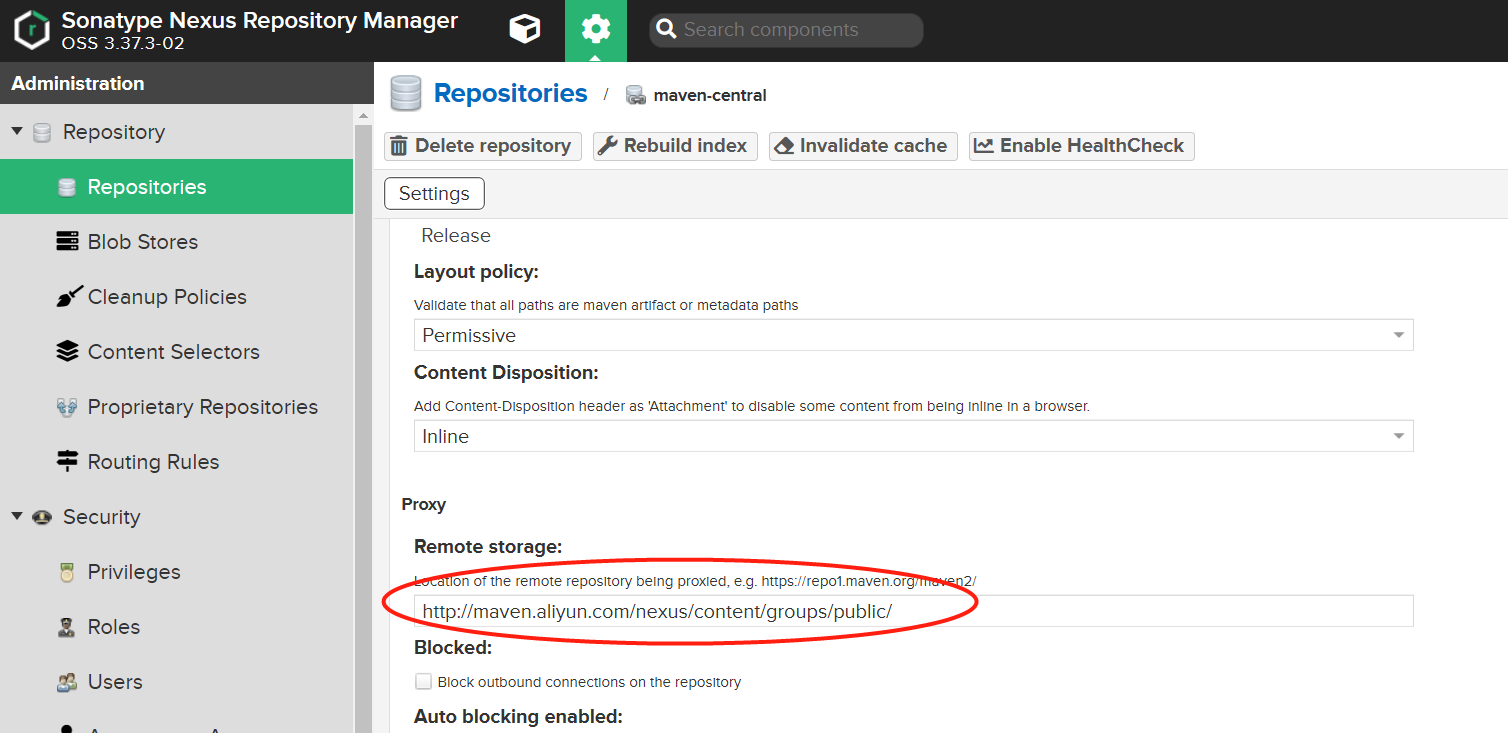Click the Invalidate cache button
1508x733 pixels.
pos(863,146)
